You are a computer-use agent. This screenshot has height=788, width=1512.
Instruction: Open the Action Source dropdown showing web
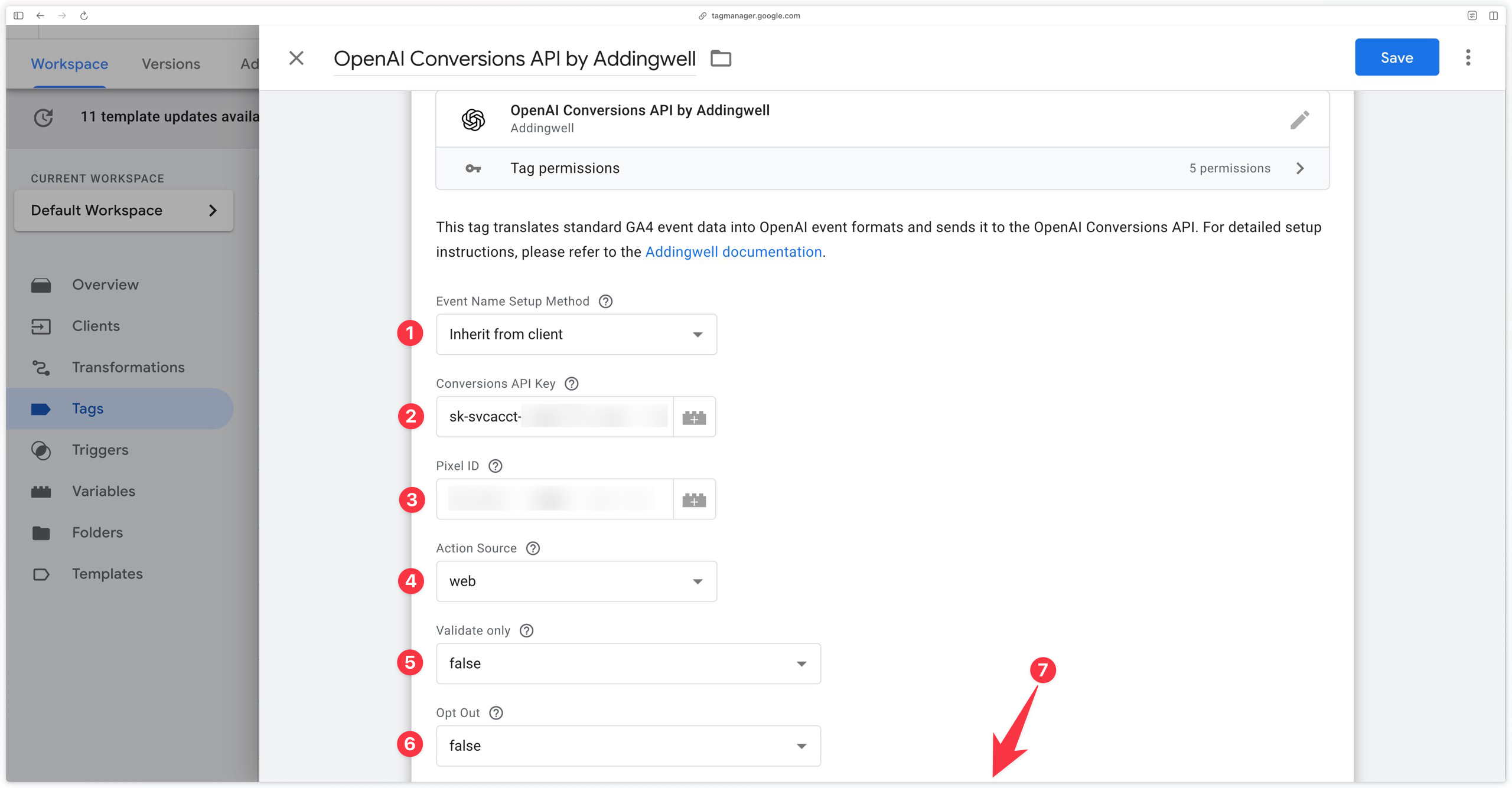(x=576, y=581)
